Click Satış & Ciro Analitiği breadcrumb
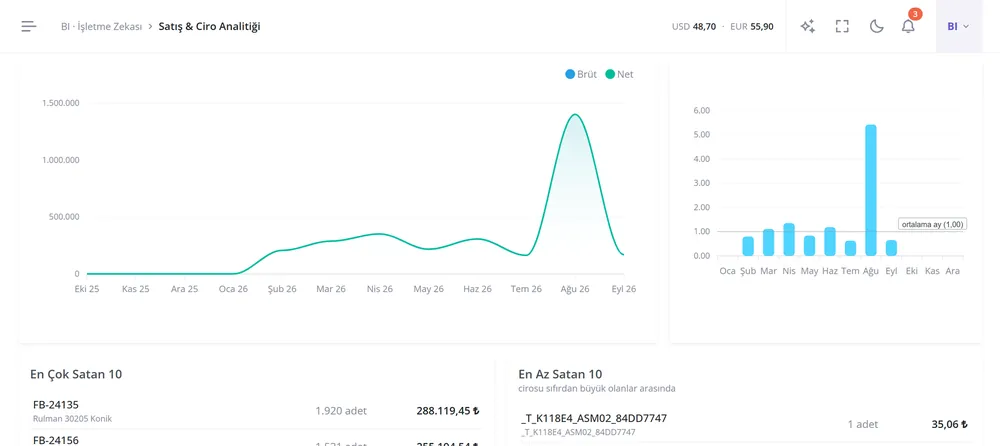 [209, 26]
